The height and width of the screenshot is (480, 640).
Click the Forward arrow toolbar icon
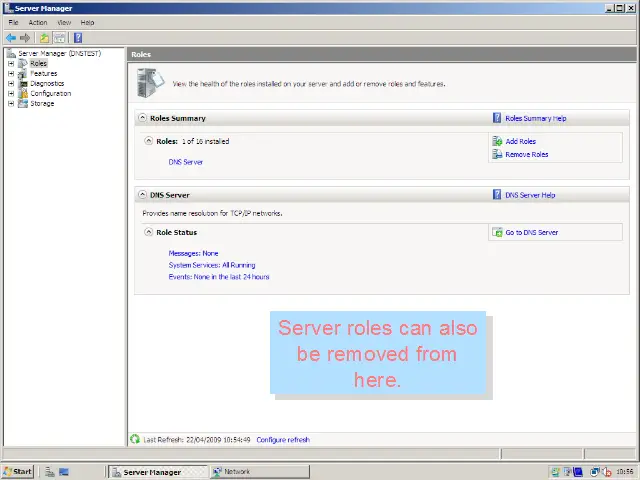(25, 38)
